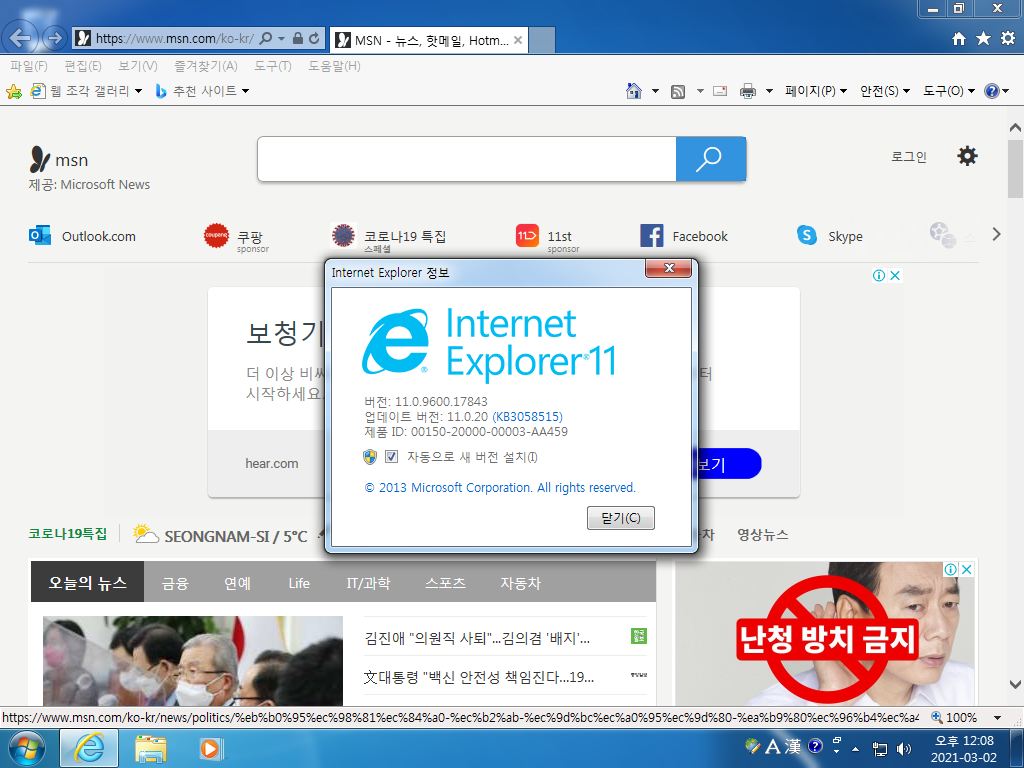
Task: Click SEONGNAM-SI / 5°C weather
Action: [221, 536]
